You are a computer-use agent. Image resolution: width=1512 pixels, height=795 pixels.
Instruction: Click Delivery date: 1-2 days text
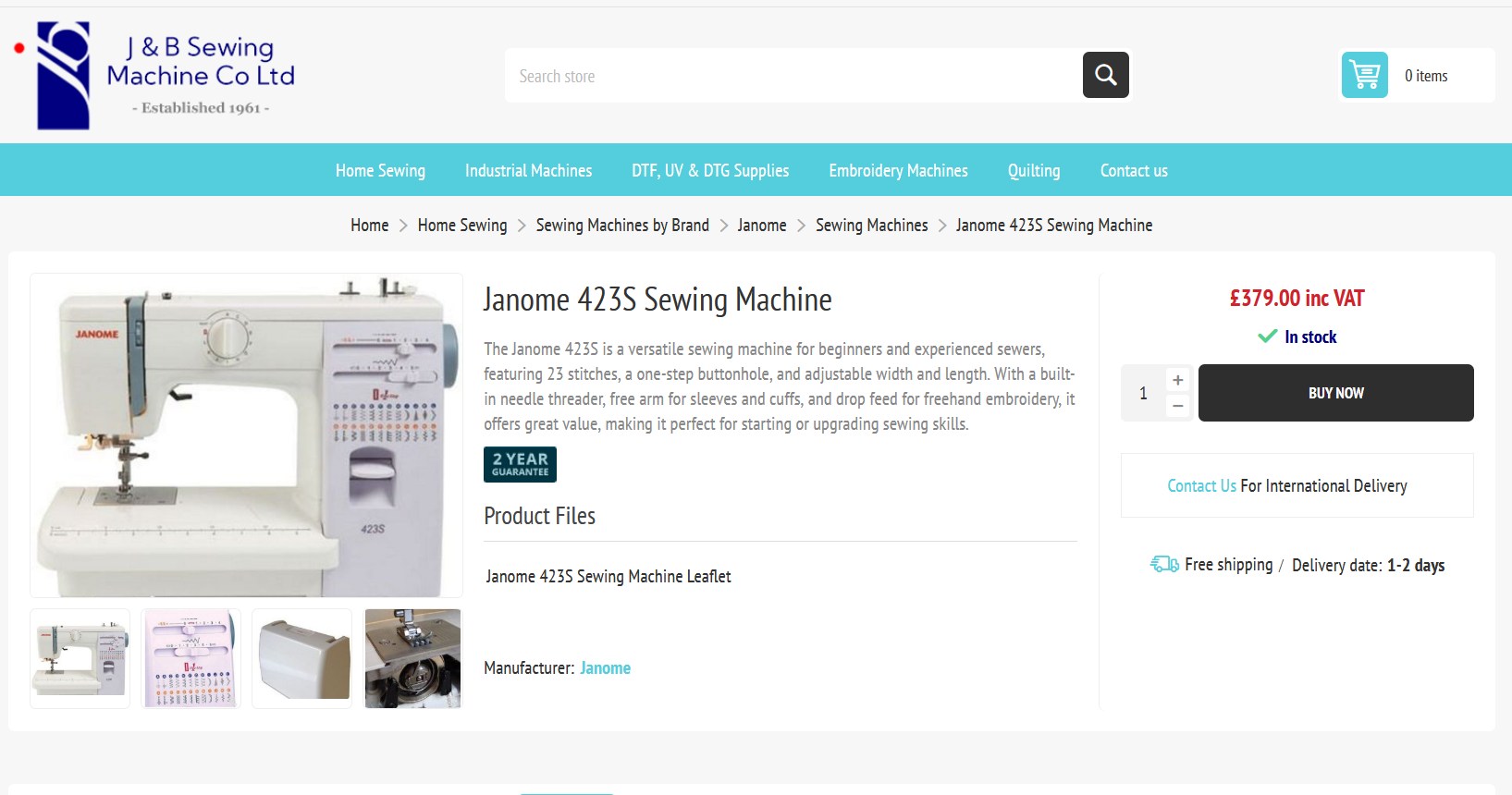(1368, 565)
